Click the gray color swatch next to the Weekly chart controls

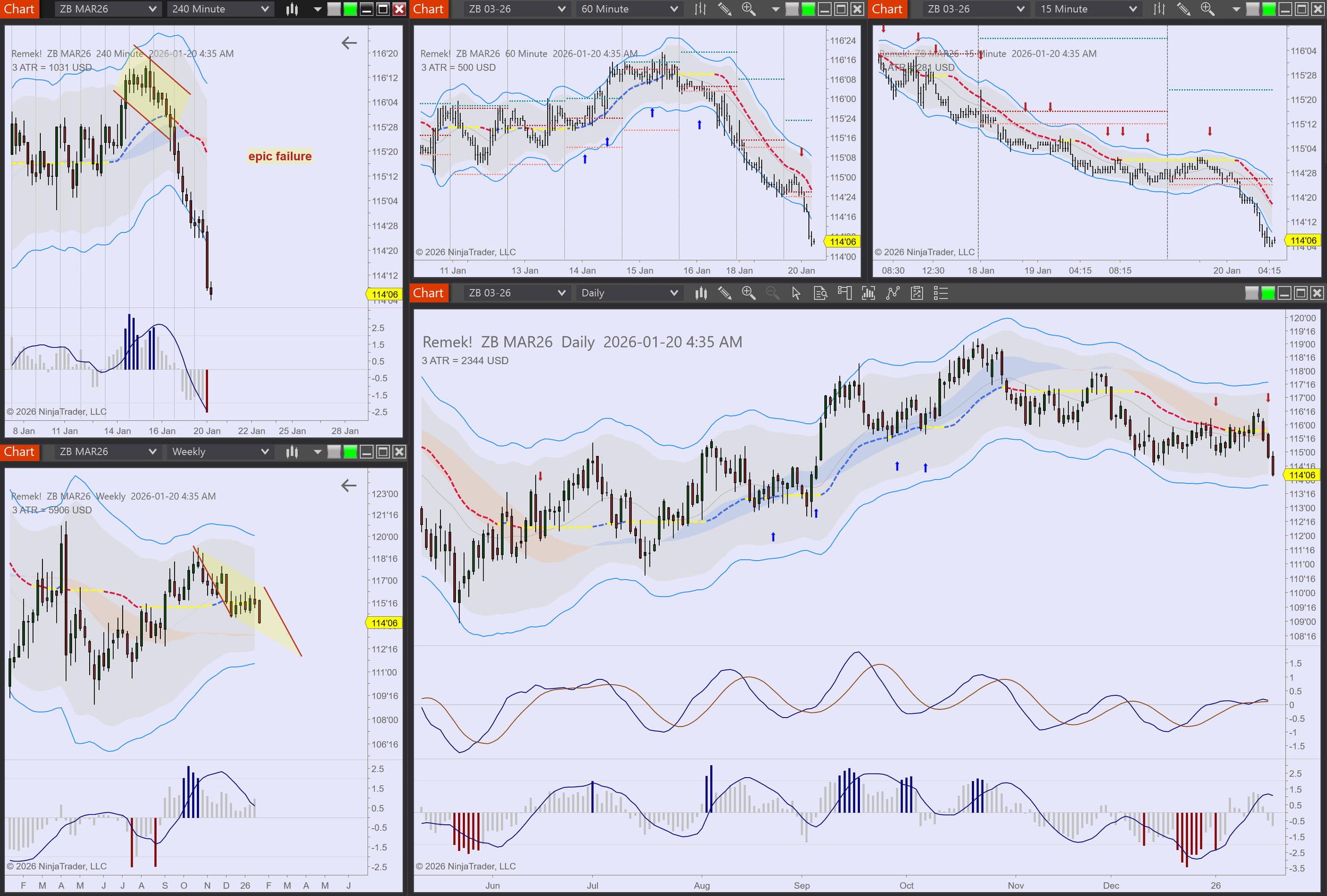tap(333, 452)
